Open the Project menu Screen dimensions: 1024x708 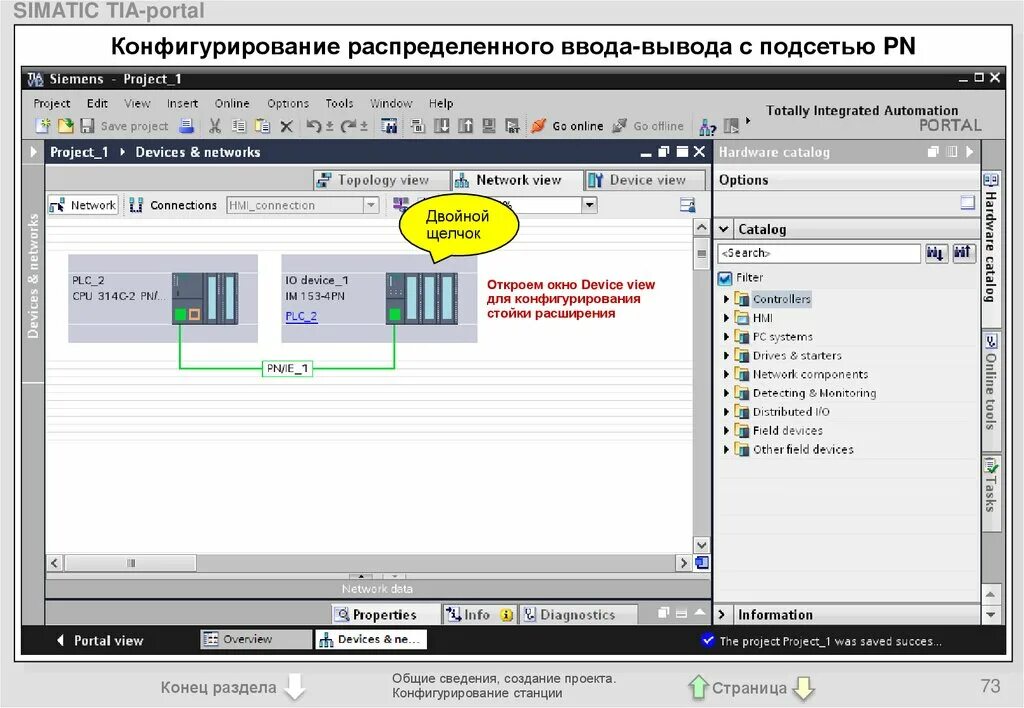[52, 103]
